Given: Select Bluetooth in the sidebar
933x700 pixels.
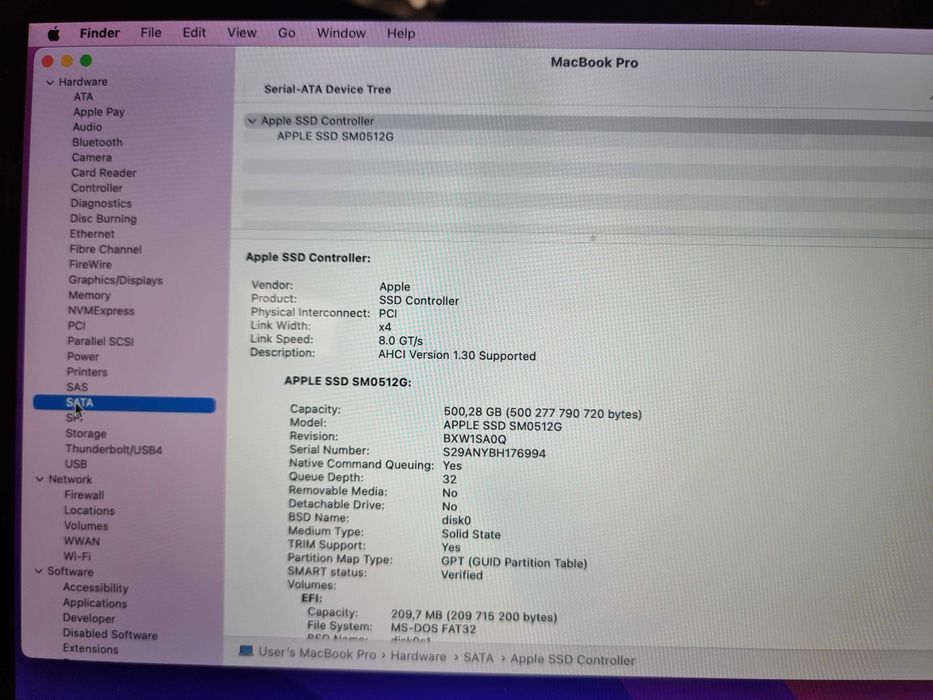Looking at the screenshot, I should click(x=97, y=142).
